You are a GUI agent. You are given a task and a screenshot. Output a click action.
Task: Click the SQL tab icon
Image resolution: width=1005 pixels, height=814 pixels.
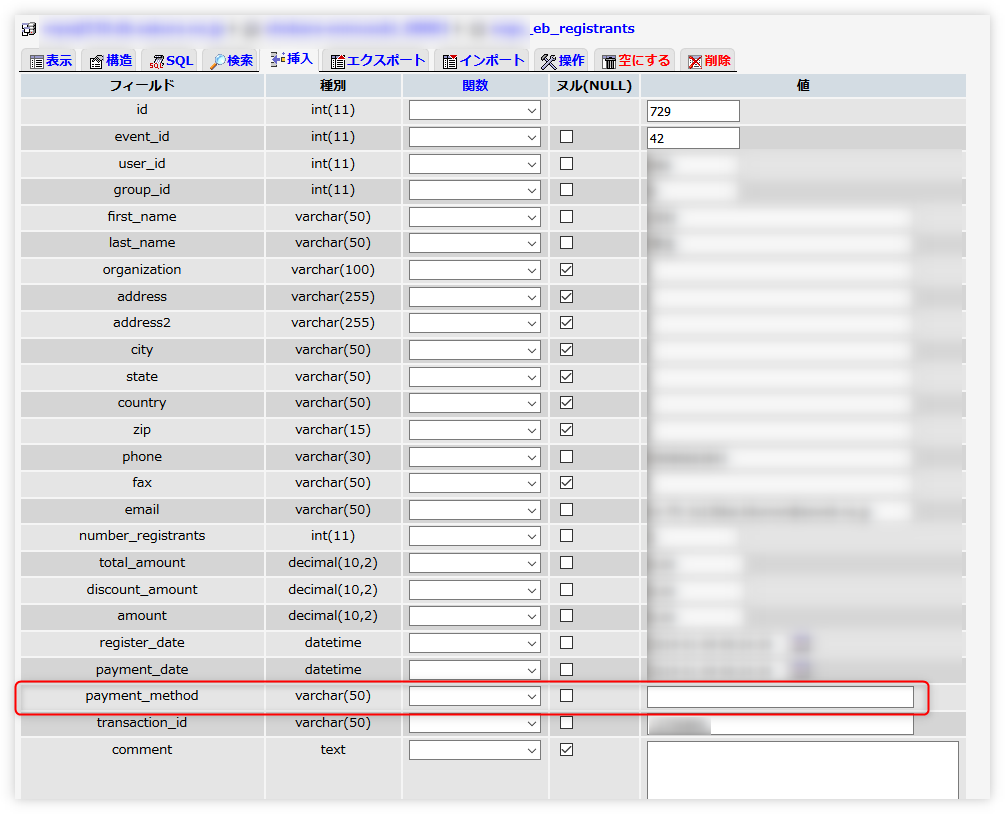(156, 62)
